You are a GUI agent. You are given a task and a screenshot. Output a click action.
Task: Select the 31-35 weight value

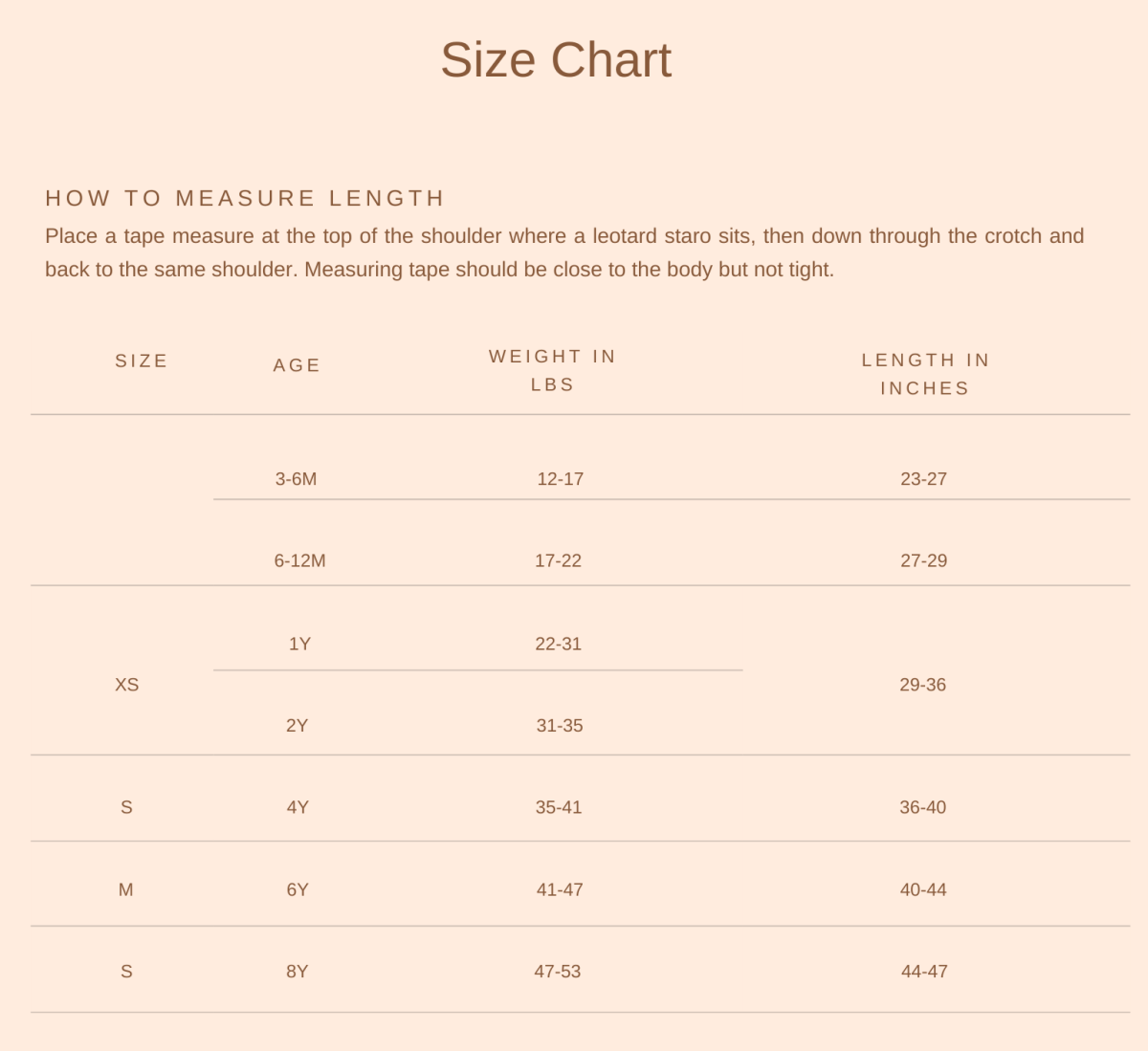point(560,726)
